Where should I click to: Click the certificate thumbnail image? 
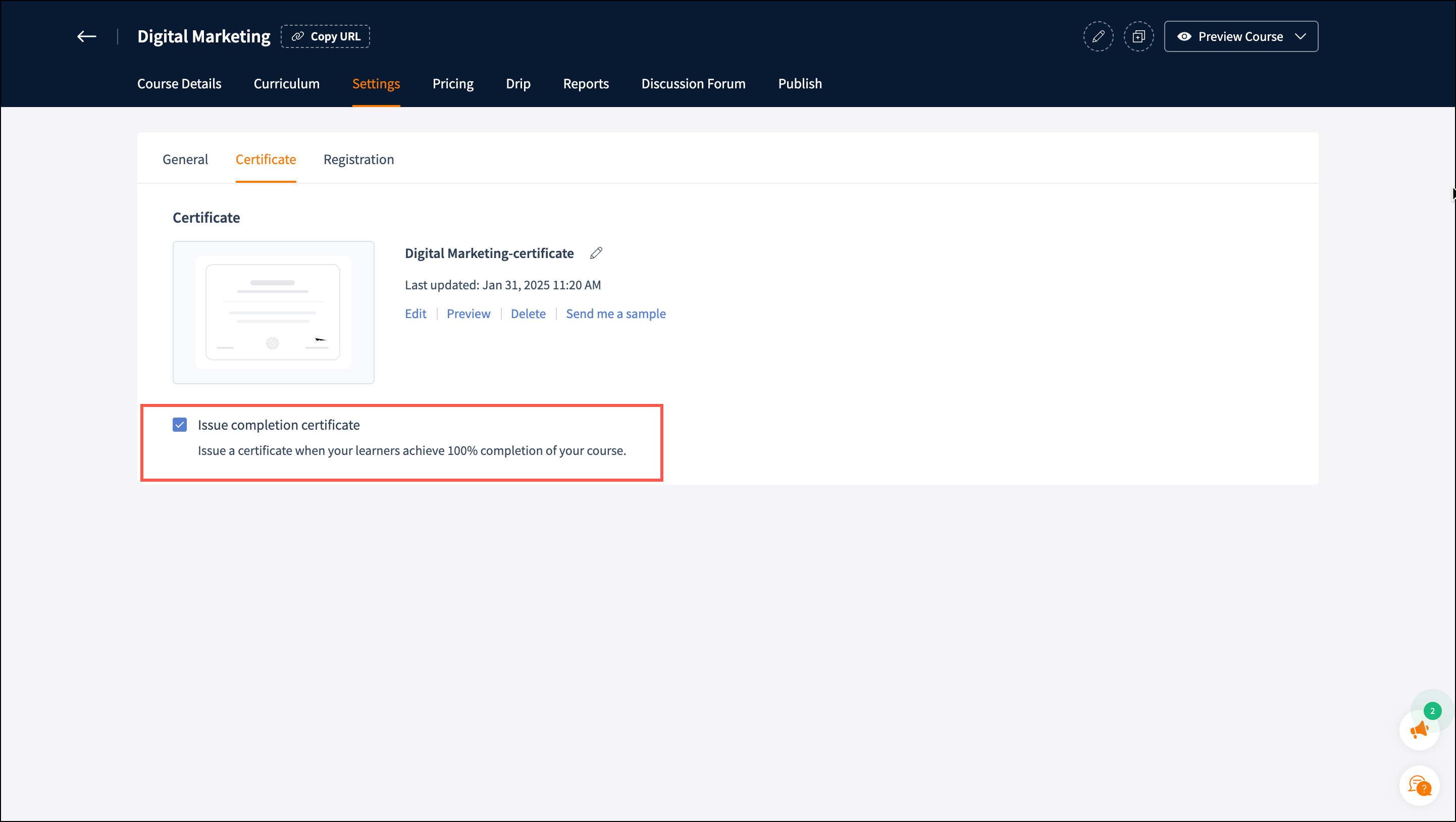pyautogui.click(x=273, y=313)
